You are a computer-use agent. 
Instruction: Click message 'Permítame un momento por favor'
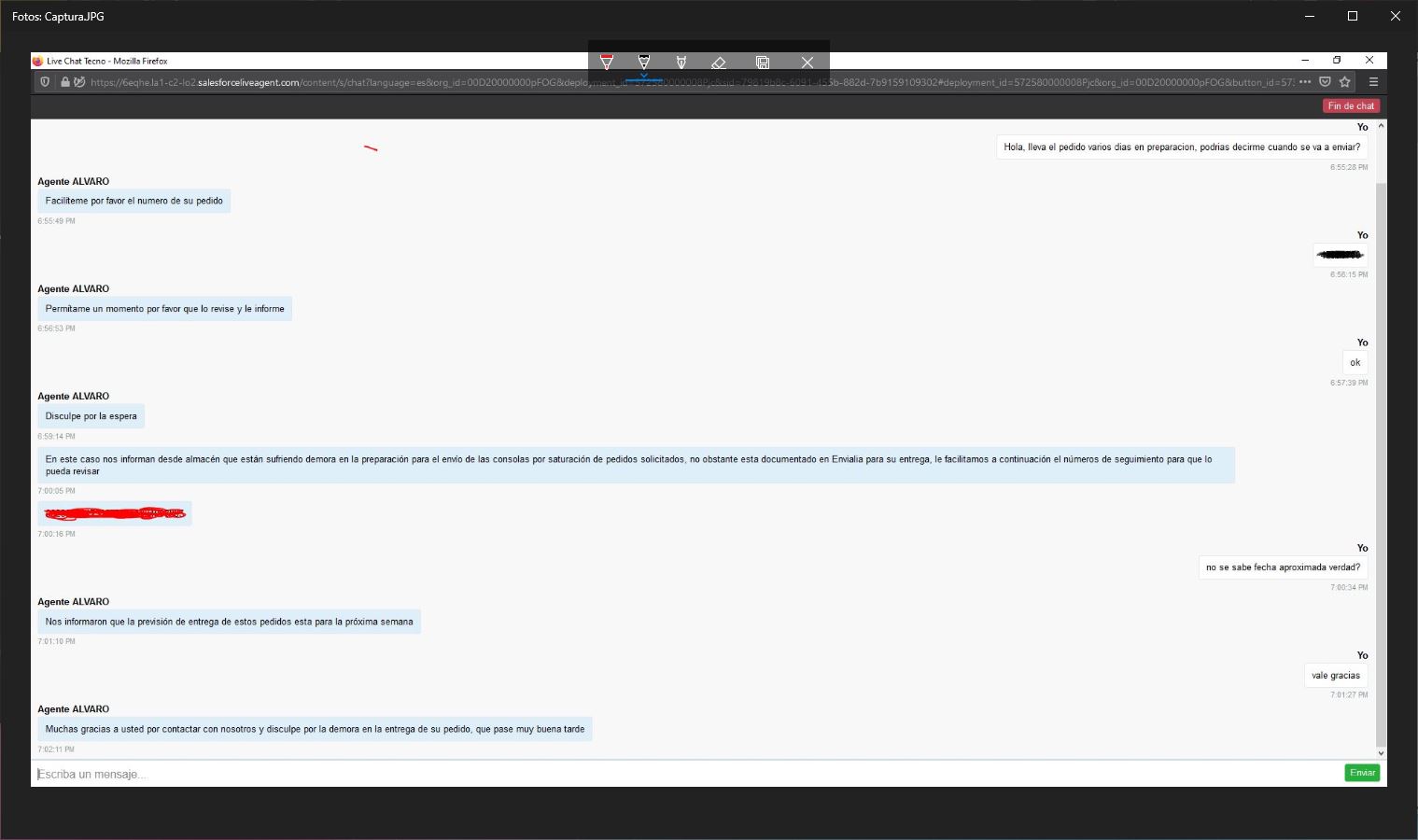165,309
